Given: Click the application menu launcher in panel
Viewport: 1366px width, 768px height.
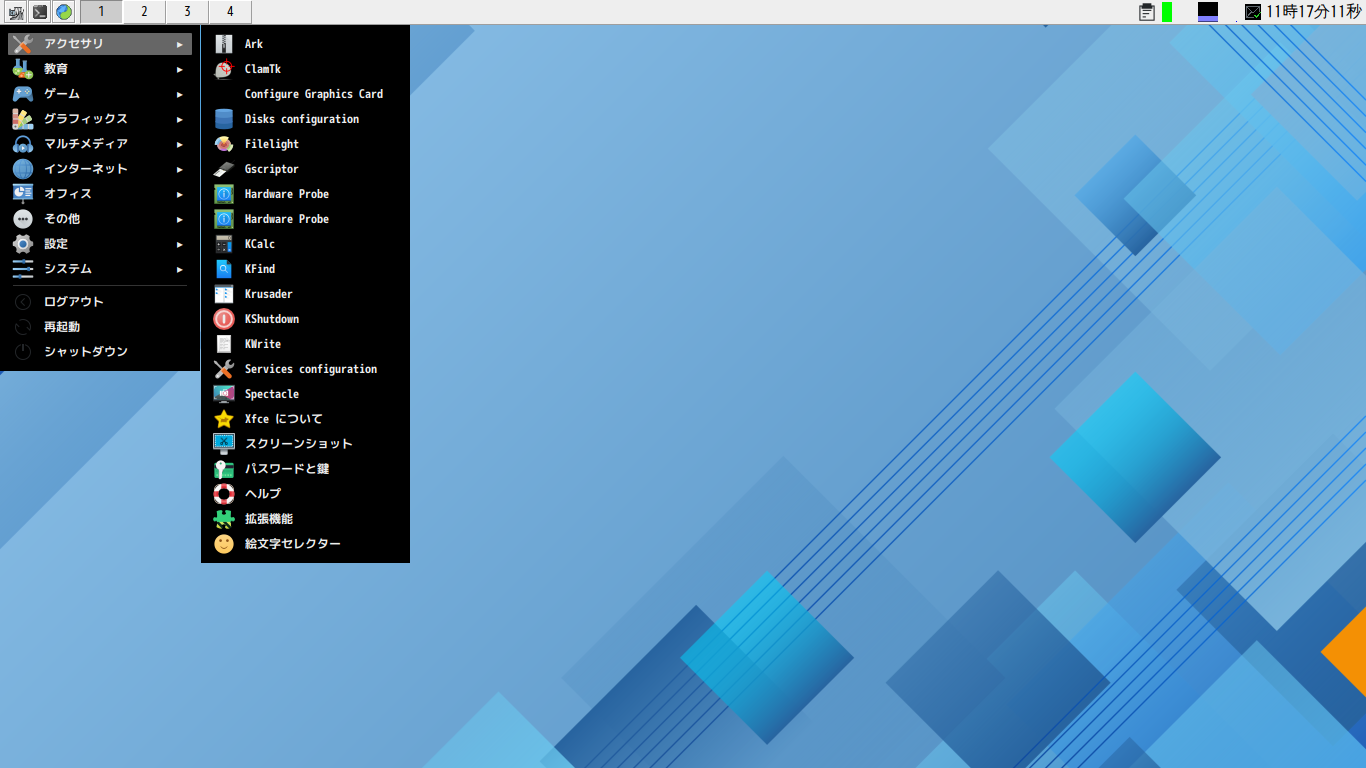Looking at the screenshot, I should point(16,12).
